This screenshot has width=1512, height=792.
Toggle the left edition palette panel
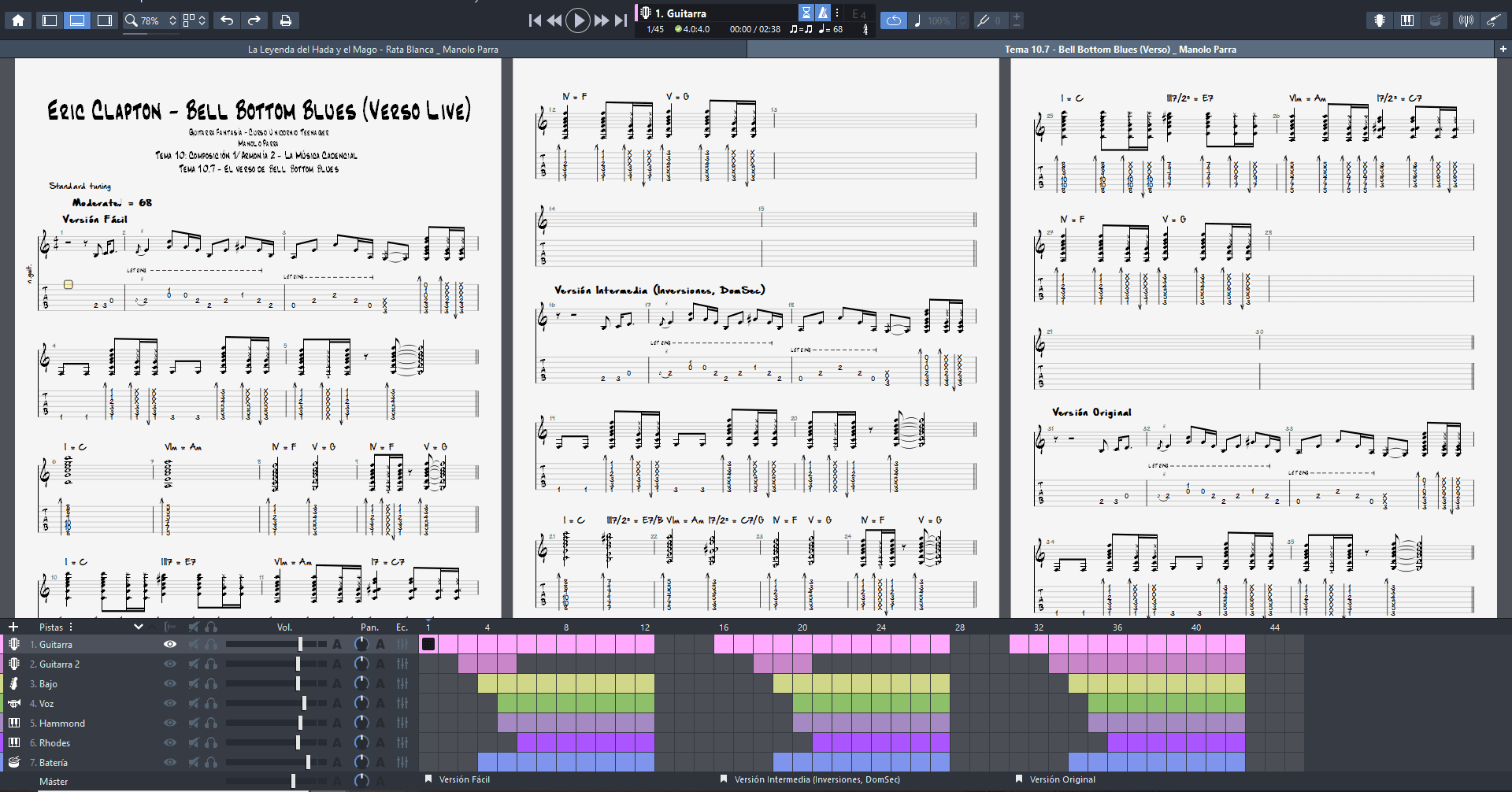pos(50,20)
